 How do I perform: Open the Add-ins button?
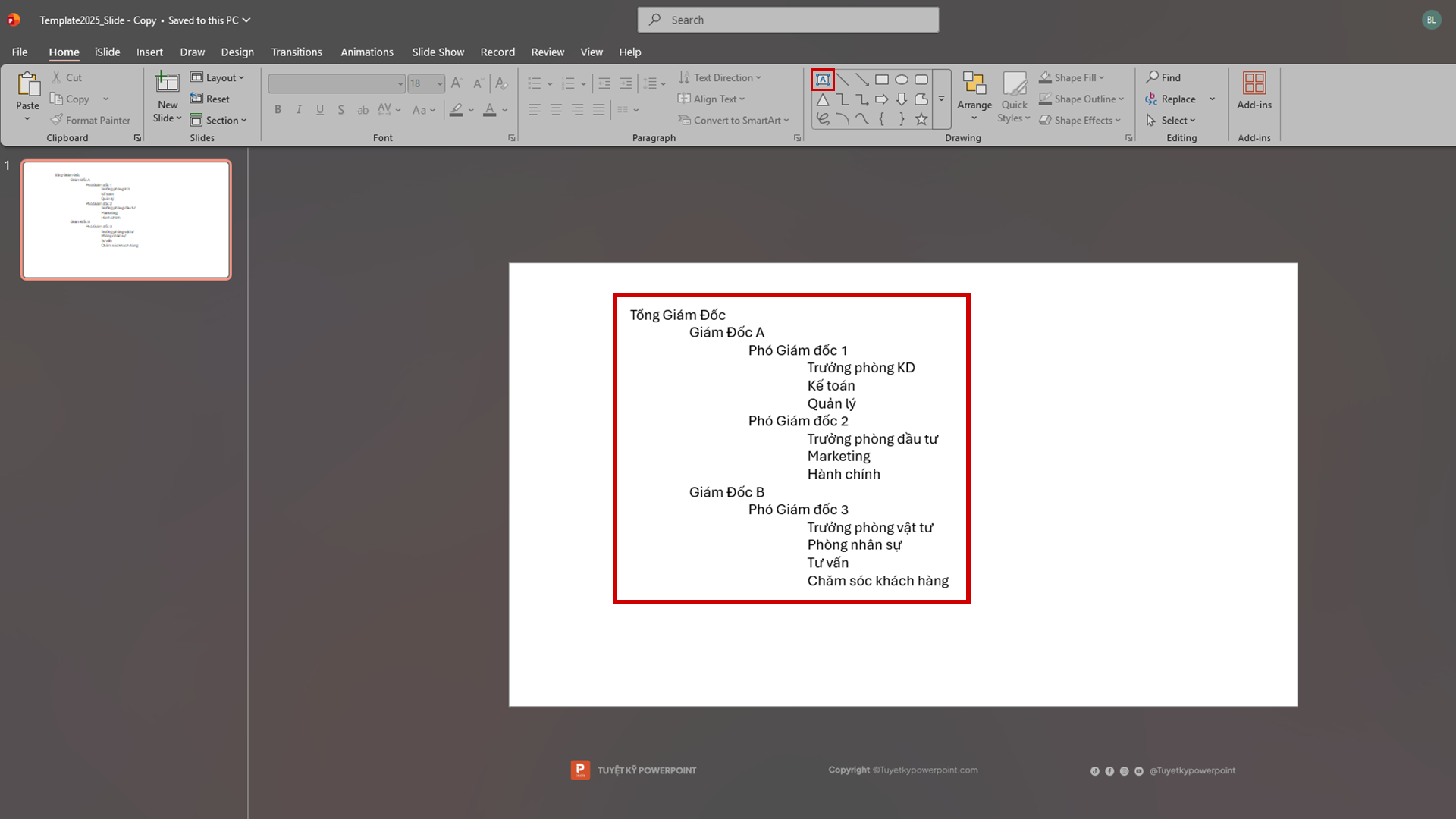tap(1254, 90)
